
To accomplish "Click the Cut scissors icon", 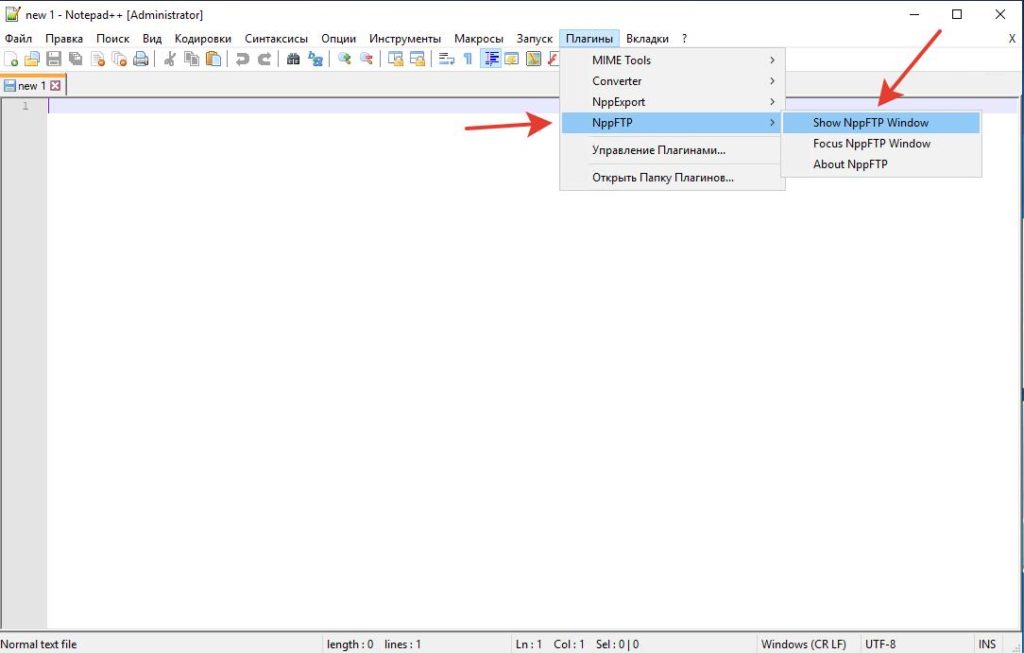I will pyautogui.click(x=170, y=59).
